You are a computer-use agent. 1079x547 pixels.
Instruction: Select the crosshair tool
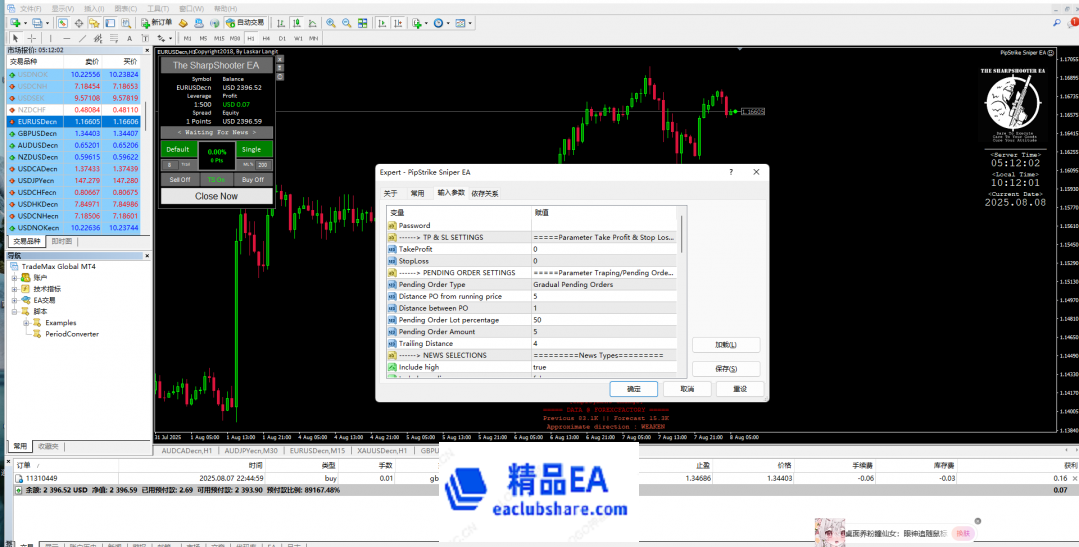click(32, 39)
